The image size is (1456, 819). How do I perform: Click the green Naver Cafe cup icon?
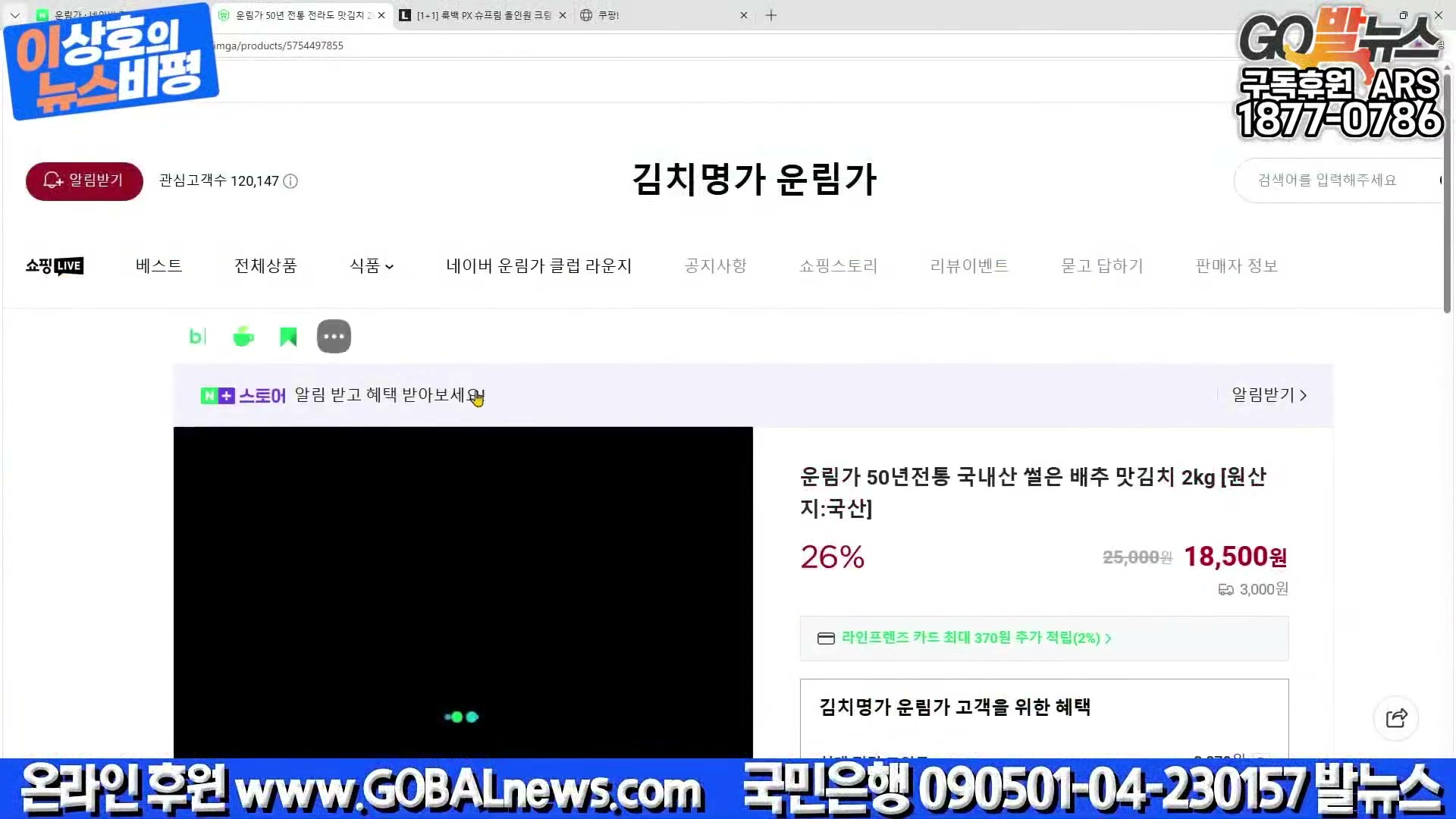(243, 337)
